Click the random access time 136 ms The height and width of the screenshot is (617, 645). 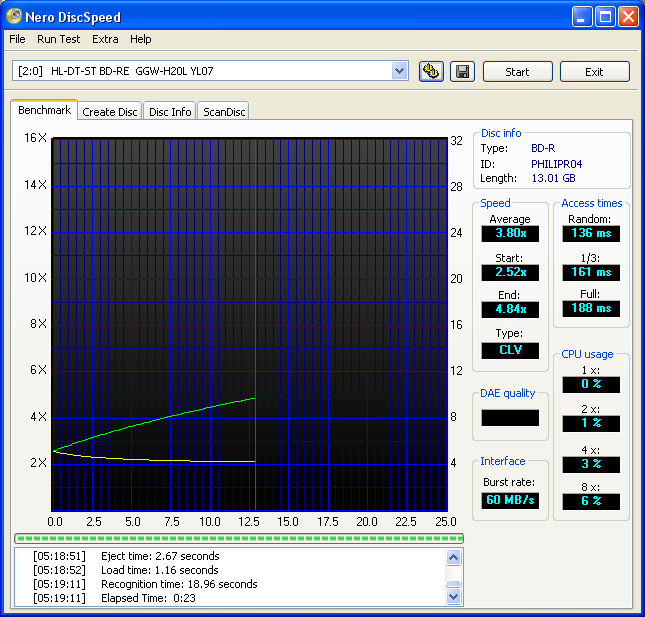[x=591, y=233]
